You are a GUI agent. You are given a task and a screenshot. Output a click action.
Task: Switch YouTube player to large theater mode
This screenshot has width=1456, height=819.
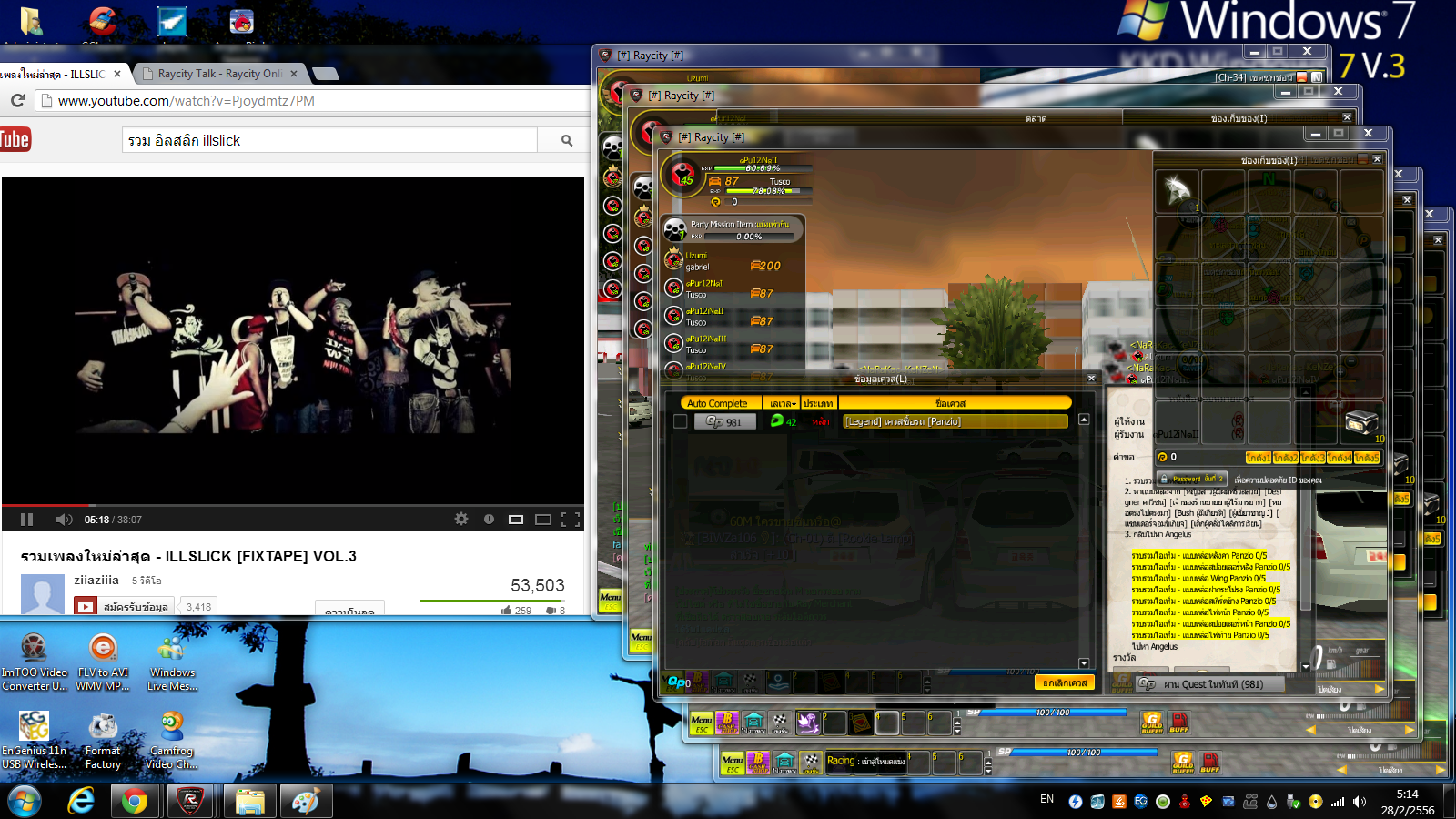(543, 520)
